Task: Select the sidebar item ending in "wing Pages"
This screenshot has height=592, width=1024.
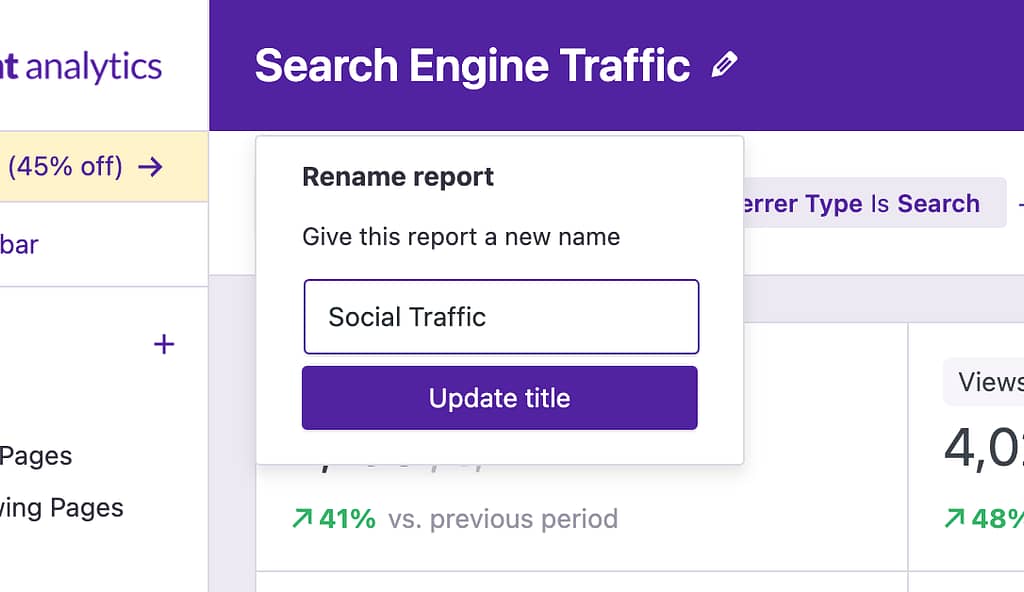Action: [62, 508]
